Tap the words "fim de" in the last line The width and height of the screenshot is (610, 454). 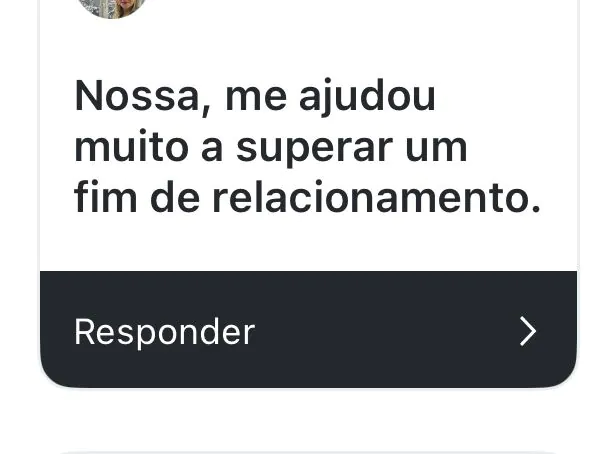137,198
